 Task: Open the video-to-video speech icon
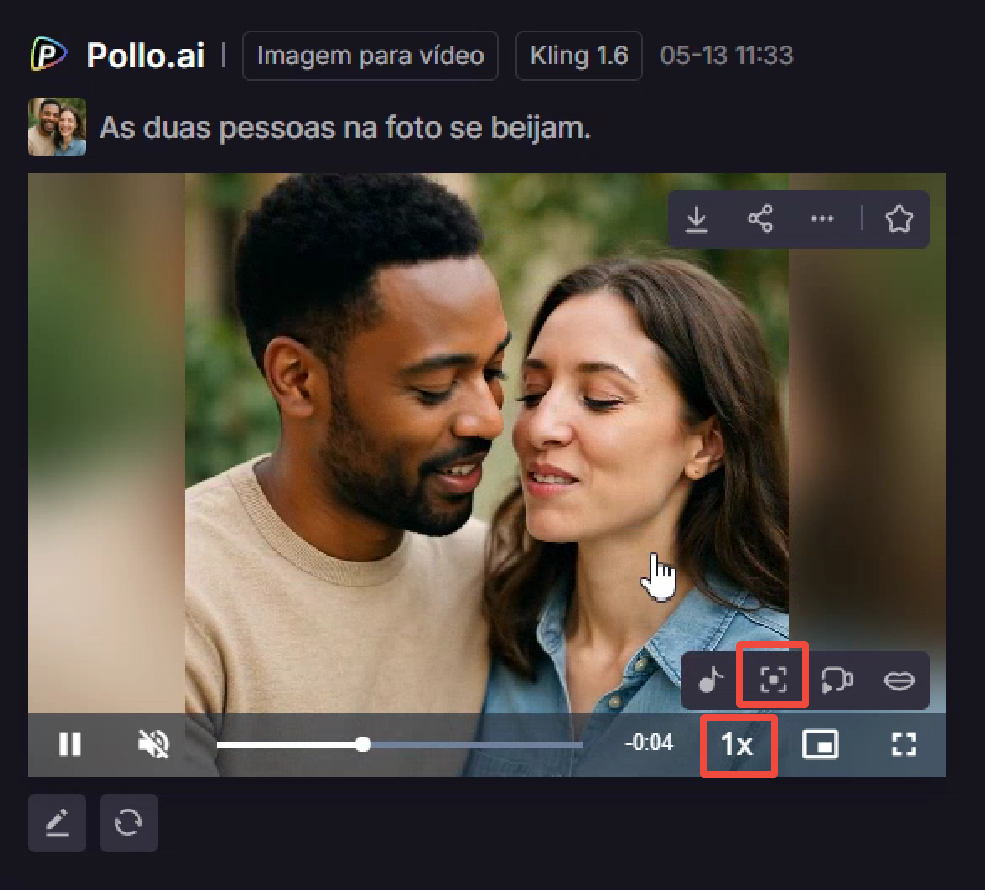[837, 680]
